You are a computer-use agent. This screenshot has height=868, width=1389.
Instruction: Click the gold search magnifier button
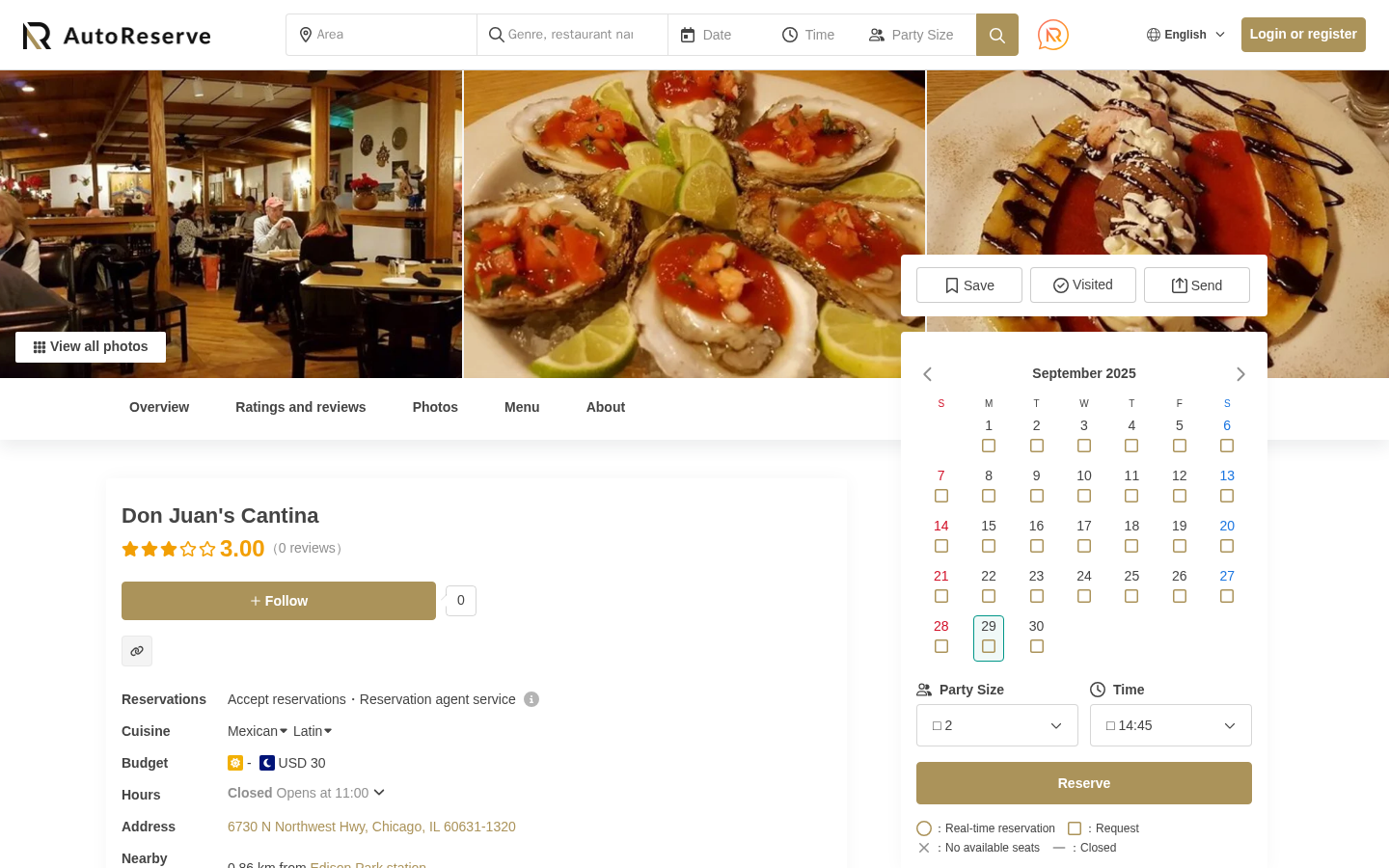997,35
